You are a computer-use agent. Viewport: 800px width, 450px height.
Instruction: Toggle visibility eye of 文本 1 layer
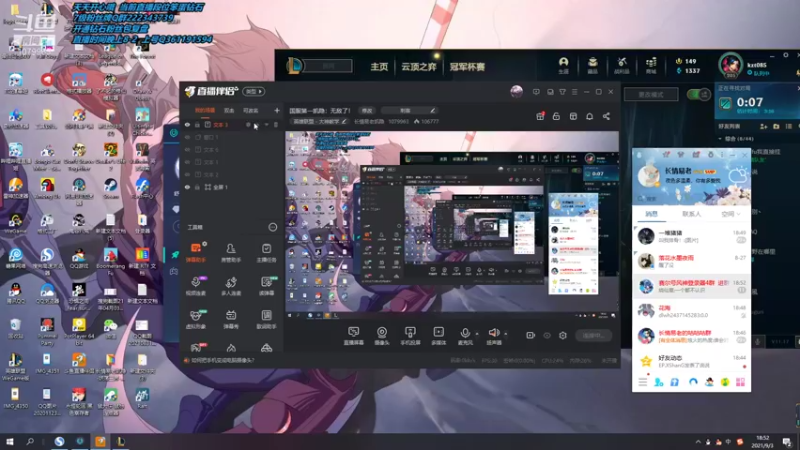pos(187,162)
